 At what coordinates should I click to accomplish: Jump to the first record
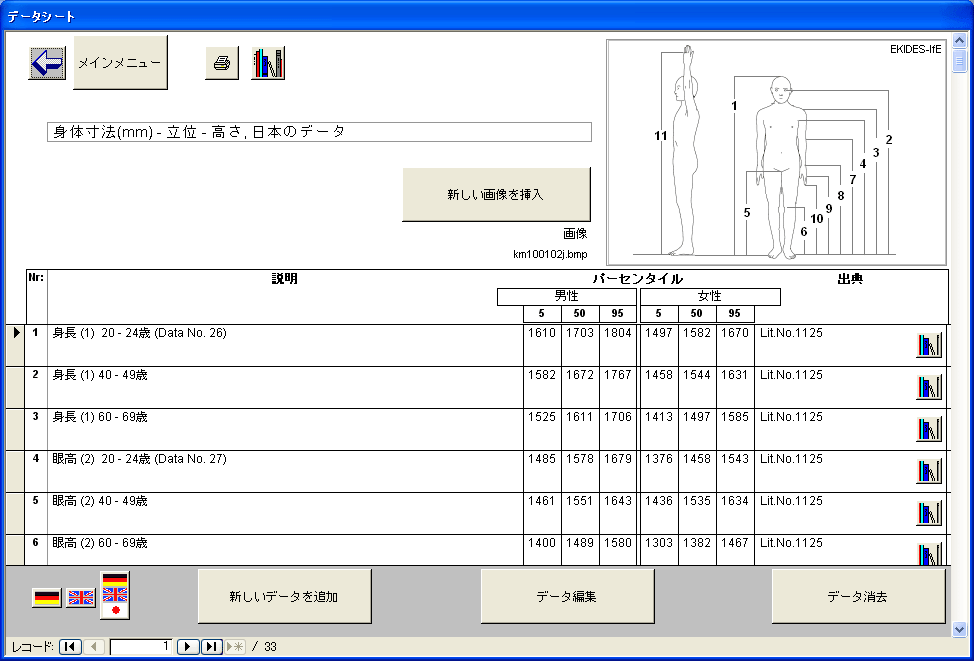point(70,647)
